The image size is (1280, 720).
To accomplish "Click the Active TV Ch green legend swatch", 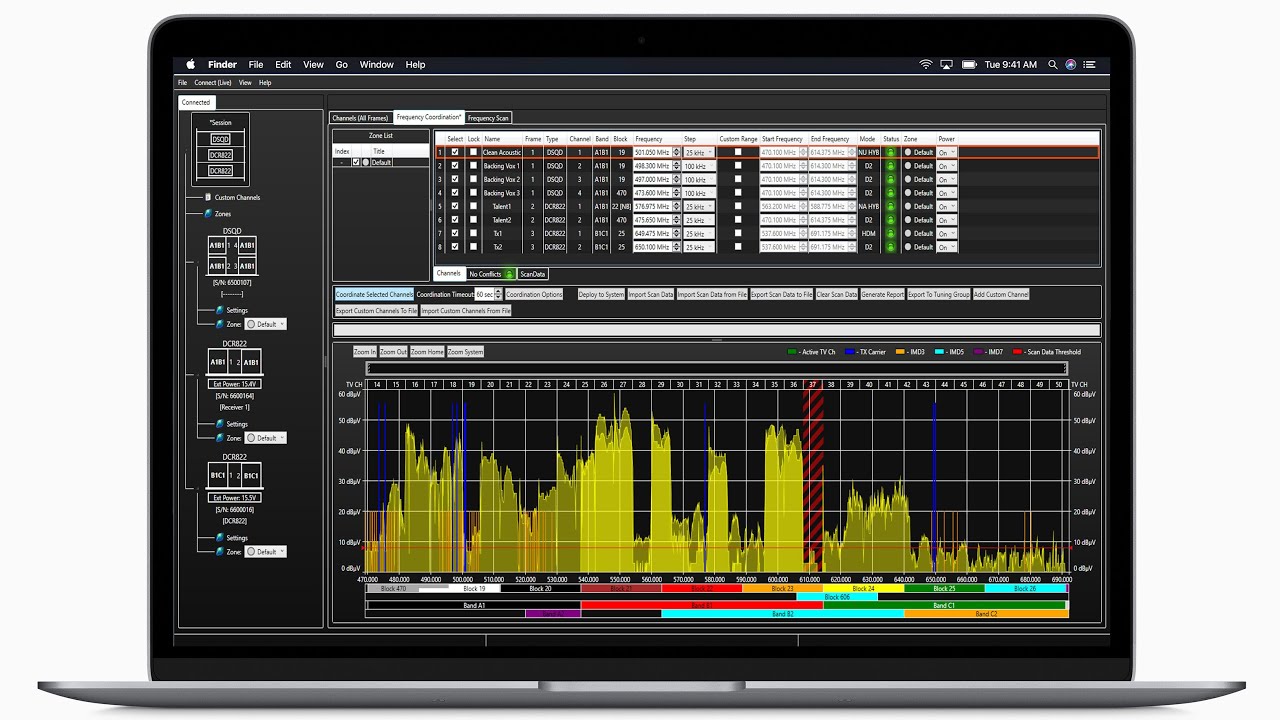I will 793,352.
